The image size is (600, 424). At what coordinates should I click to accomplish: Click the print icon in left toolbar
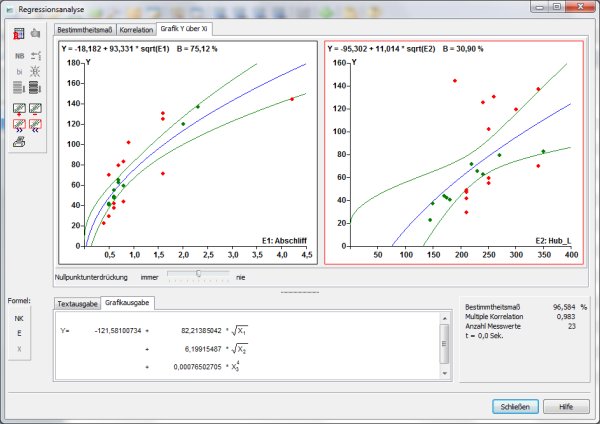pos(19,142)
